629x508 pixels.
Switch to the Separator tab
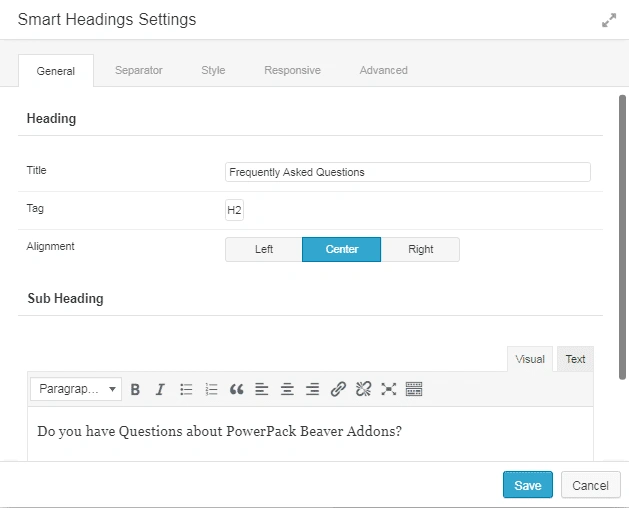(x=139, y=70)
